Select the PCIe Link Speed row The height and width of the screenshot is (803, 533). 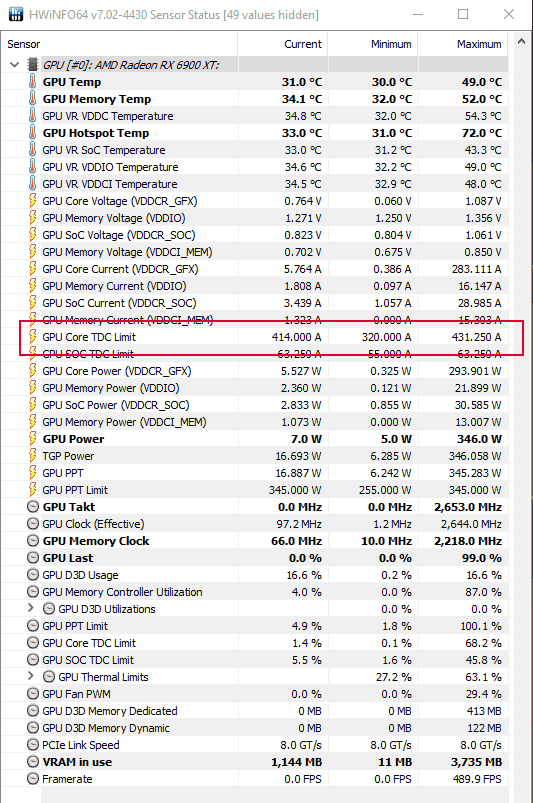point(255,745)
